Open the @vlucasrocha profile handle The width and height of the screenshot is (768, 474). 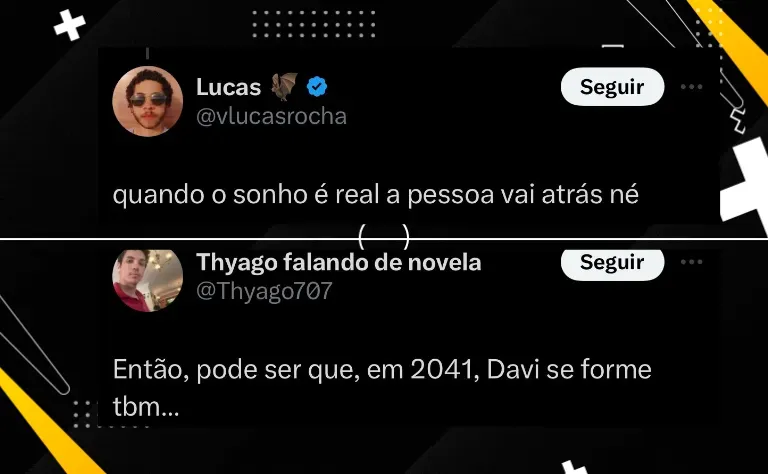coord(271,117)
